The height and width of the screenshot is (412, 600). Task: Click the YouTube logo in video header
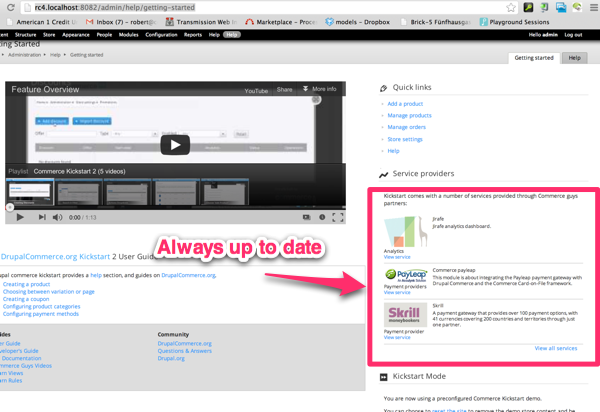(x=256, y=91)
